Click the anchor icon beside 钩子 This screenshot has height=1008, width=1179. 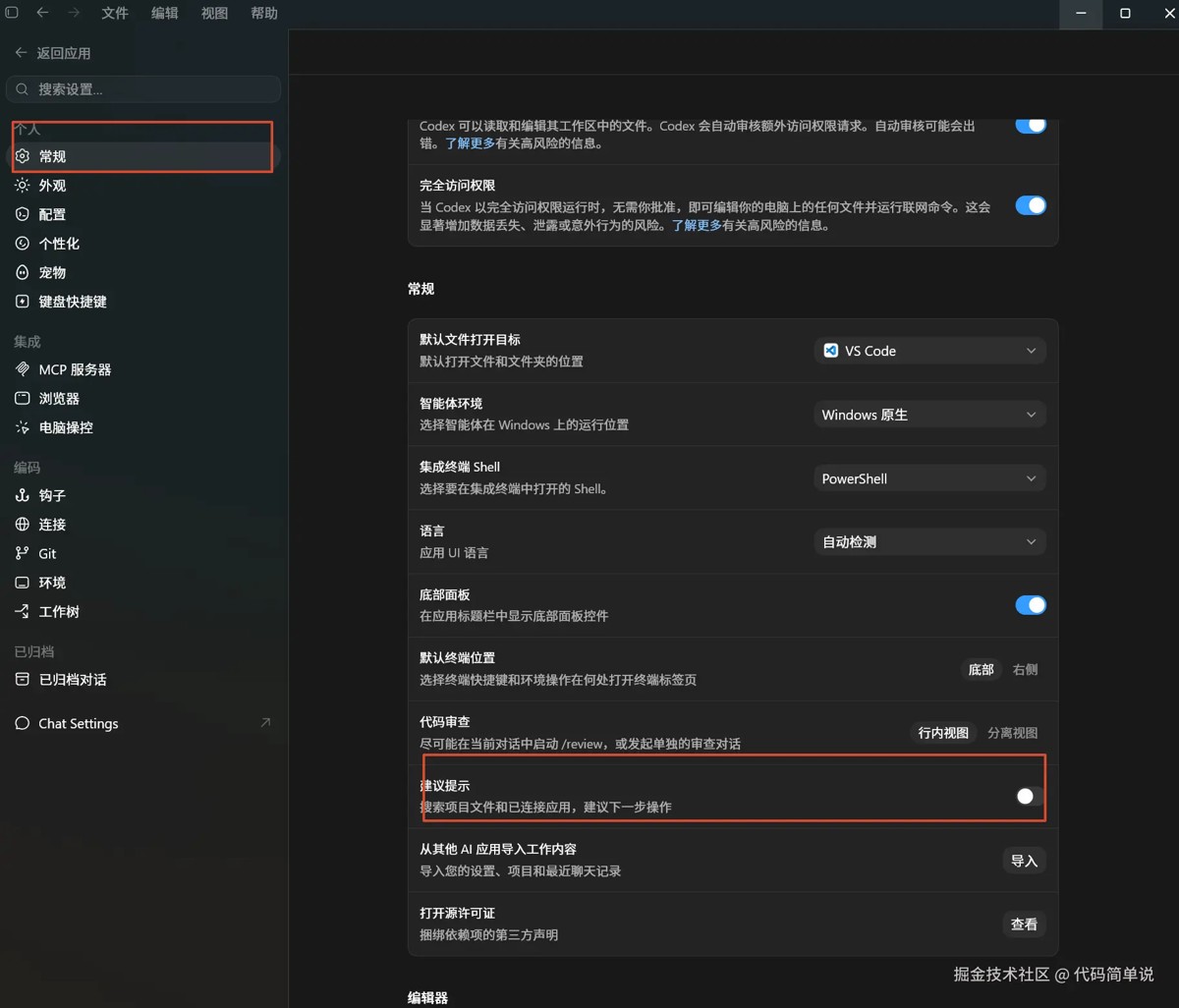point(23,495)
